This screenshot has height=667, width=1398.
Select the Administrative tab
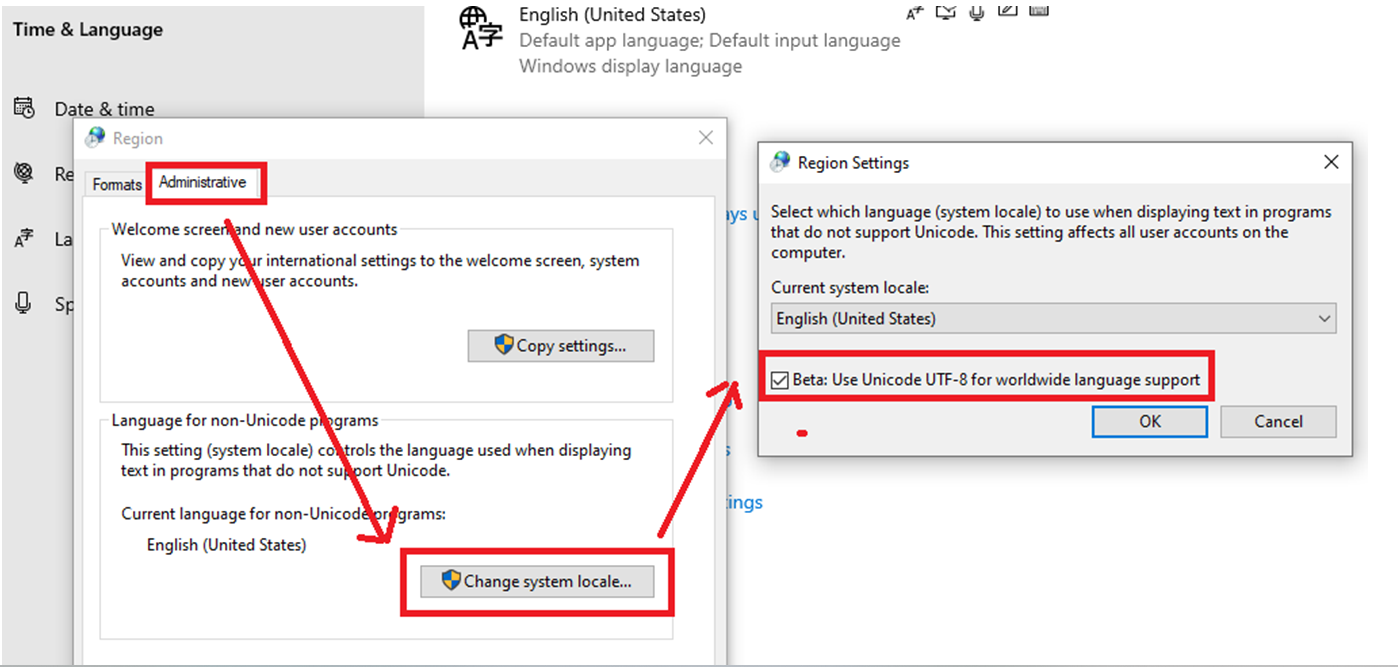[202, 183]
